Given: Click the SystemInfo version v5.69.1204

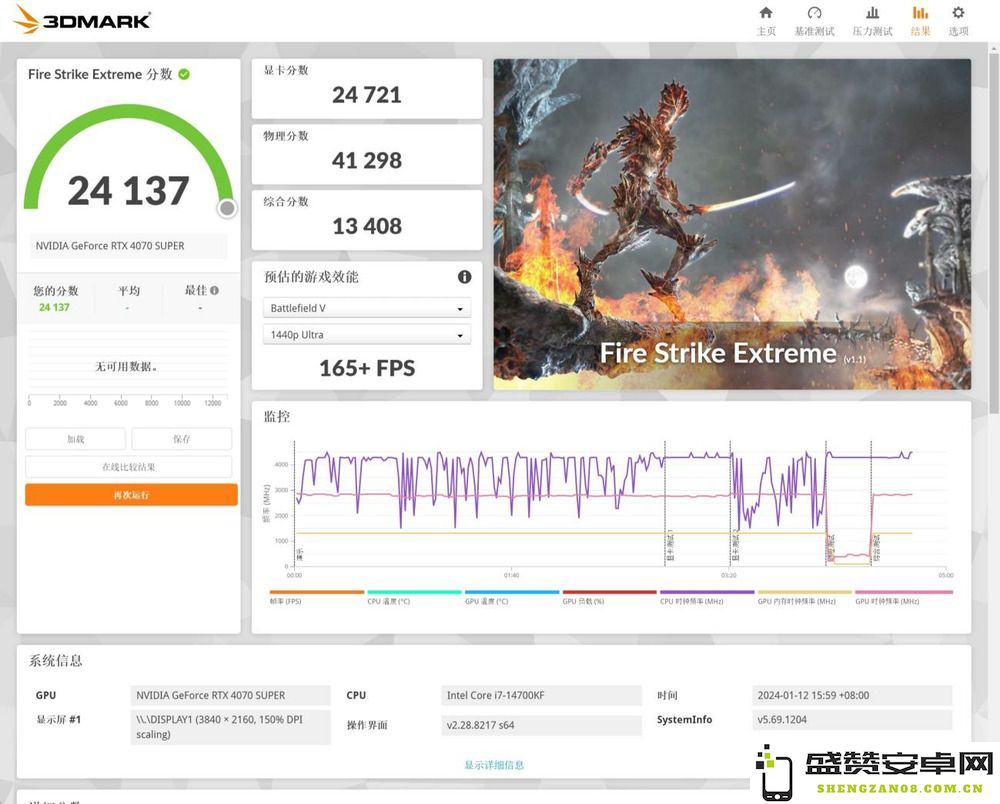Looking at the screenshot, I should pos(851,719).
